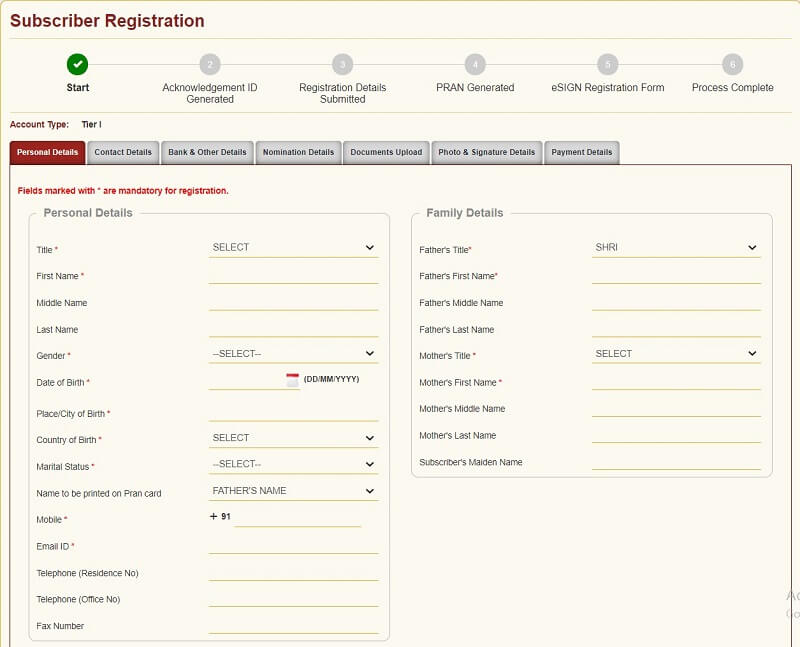Image resolution: width=800 pixels, height=647 pixels.
Task: Click step 4 PRAN Generated circle
Action: [475, 64]
